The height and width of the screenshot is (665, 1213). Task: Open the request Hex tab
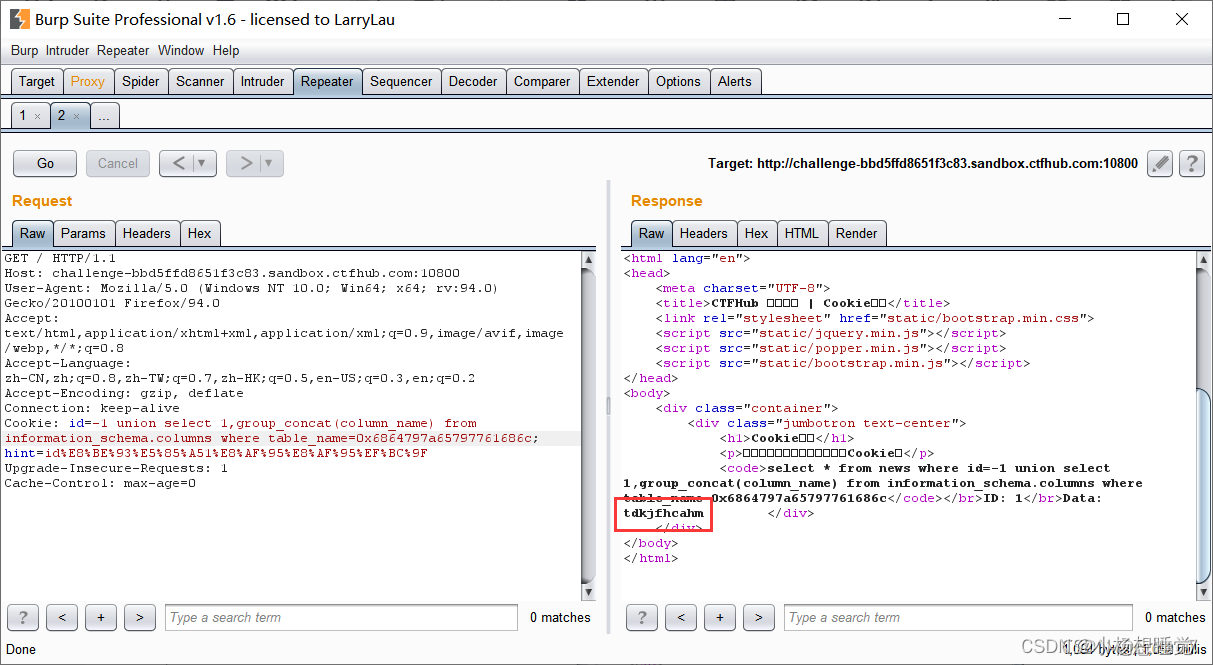200,233
